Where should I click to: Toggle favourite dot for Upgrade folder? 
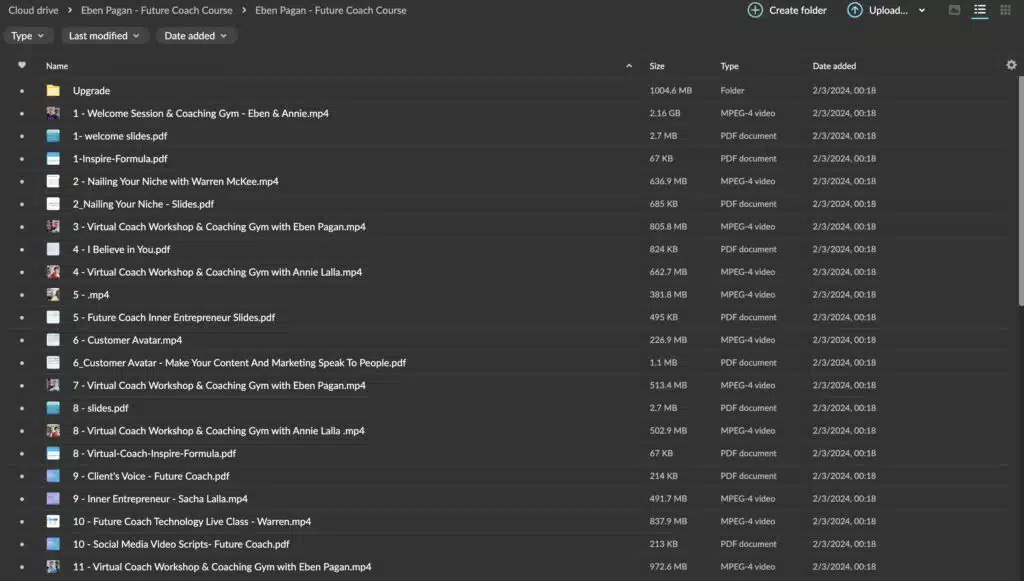click(22, 91)
